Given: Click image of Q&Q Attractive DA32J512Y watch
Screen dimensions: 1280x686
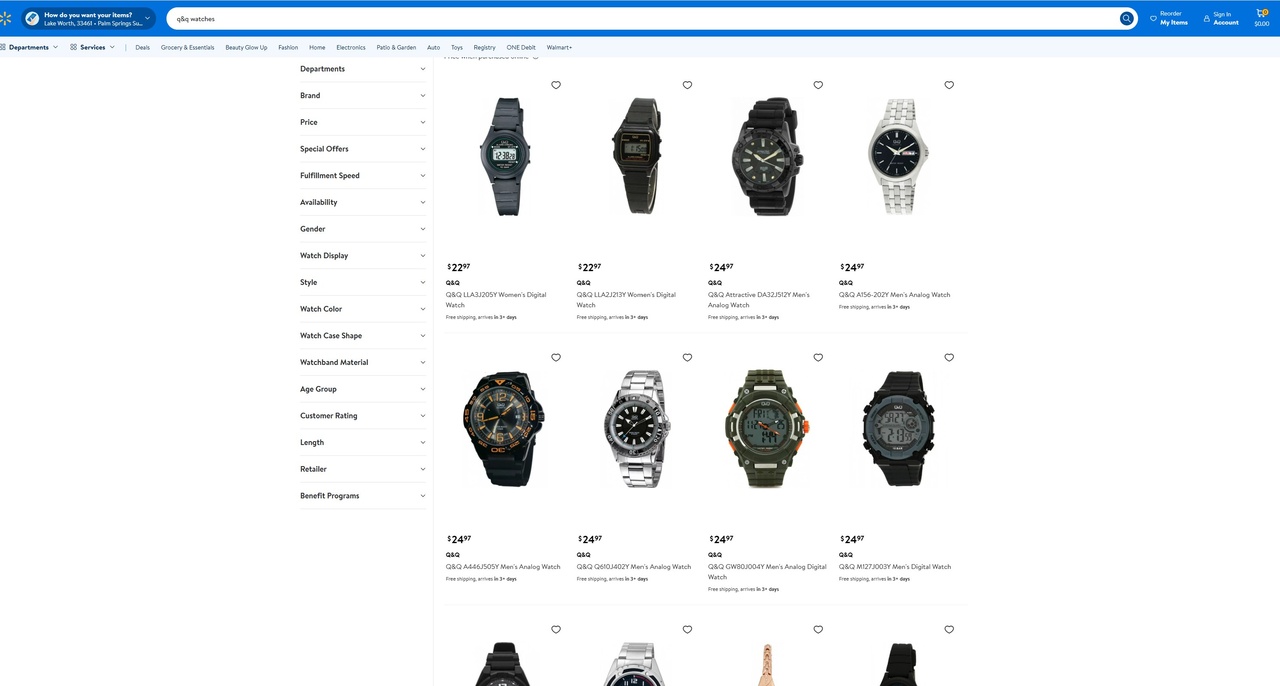Looking at the screenshot, I should click(767, 156).
